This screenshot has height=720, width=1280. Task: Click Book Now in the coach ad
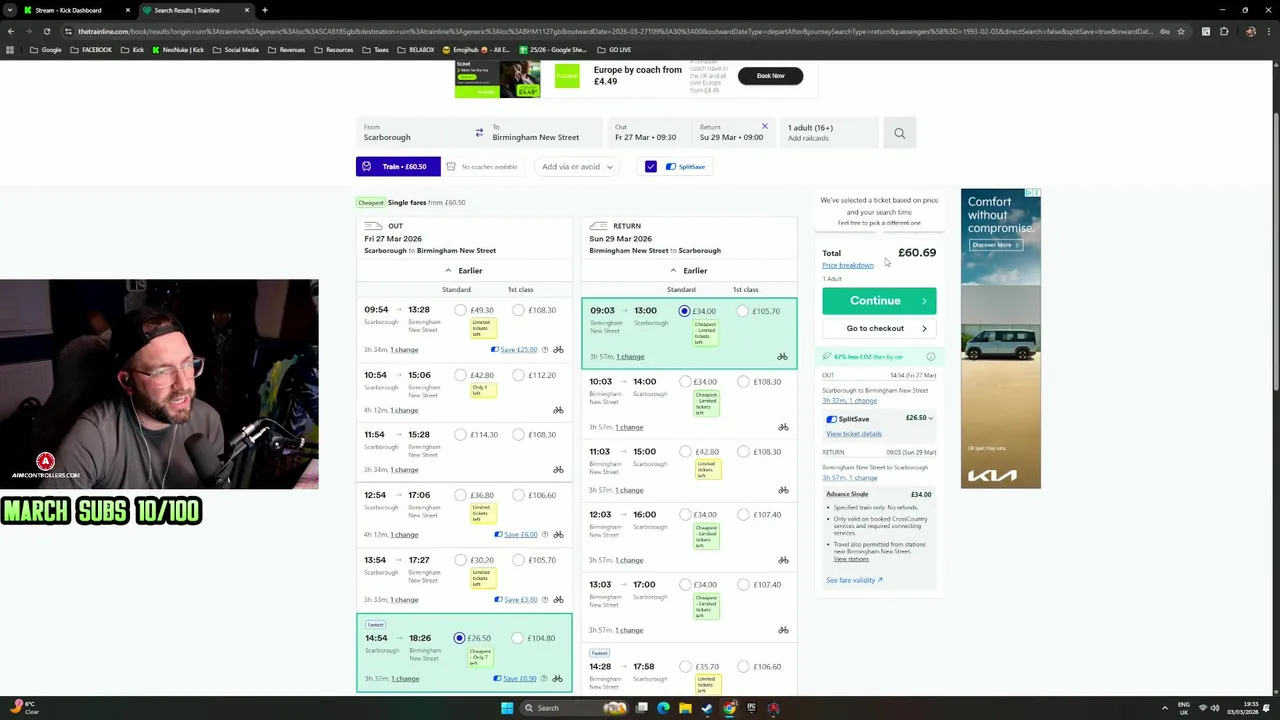[770, 76]
